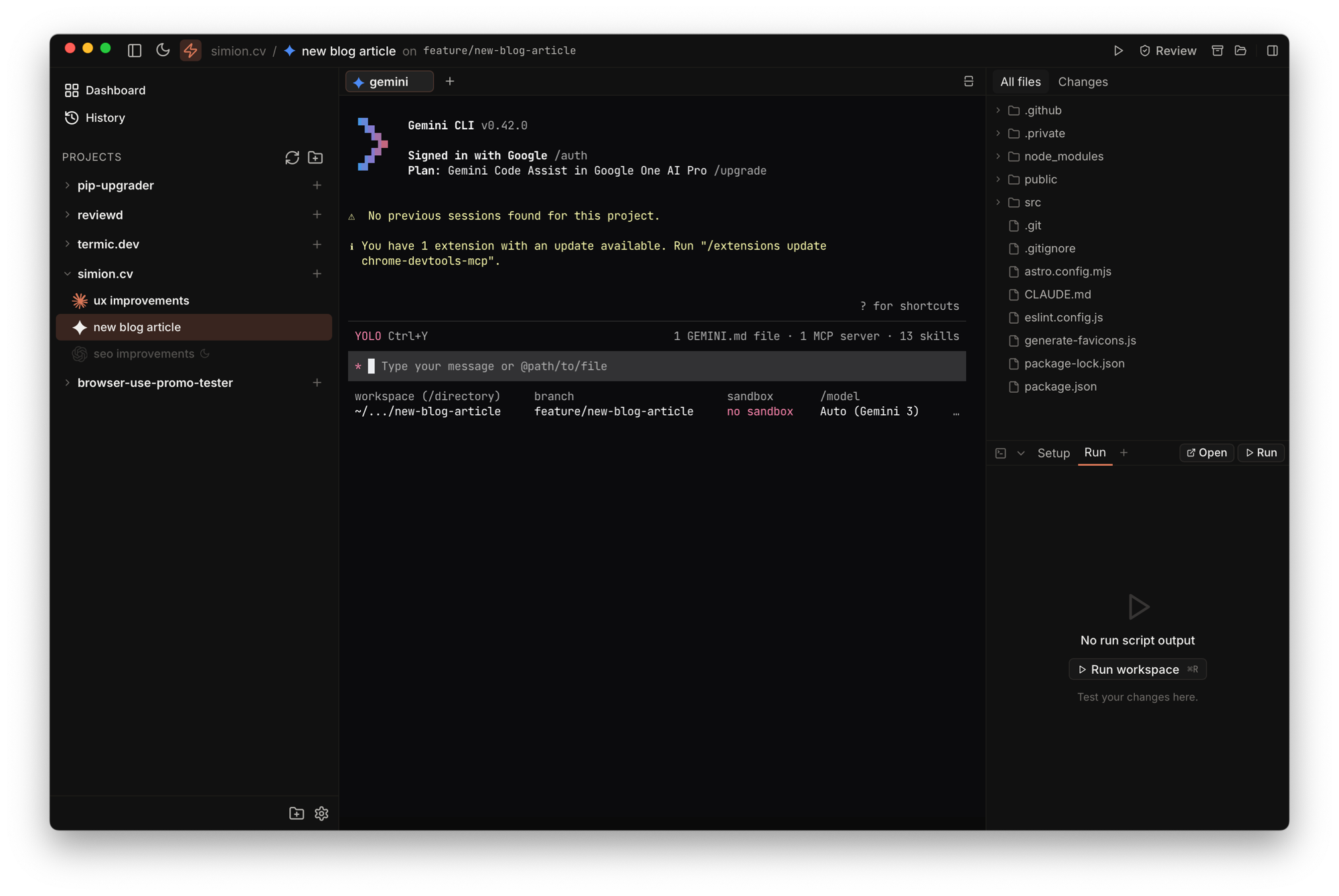Open the dropdown chevron beside Setup
The image size is (1339, 896).
[x=1021, y=453]
